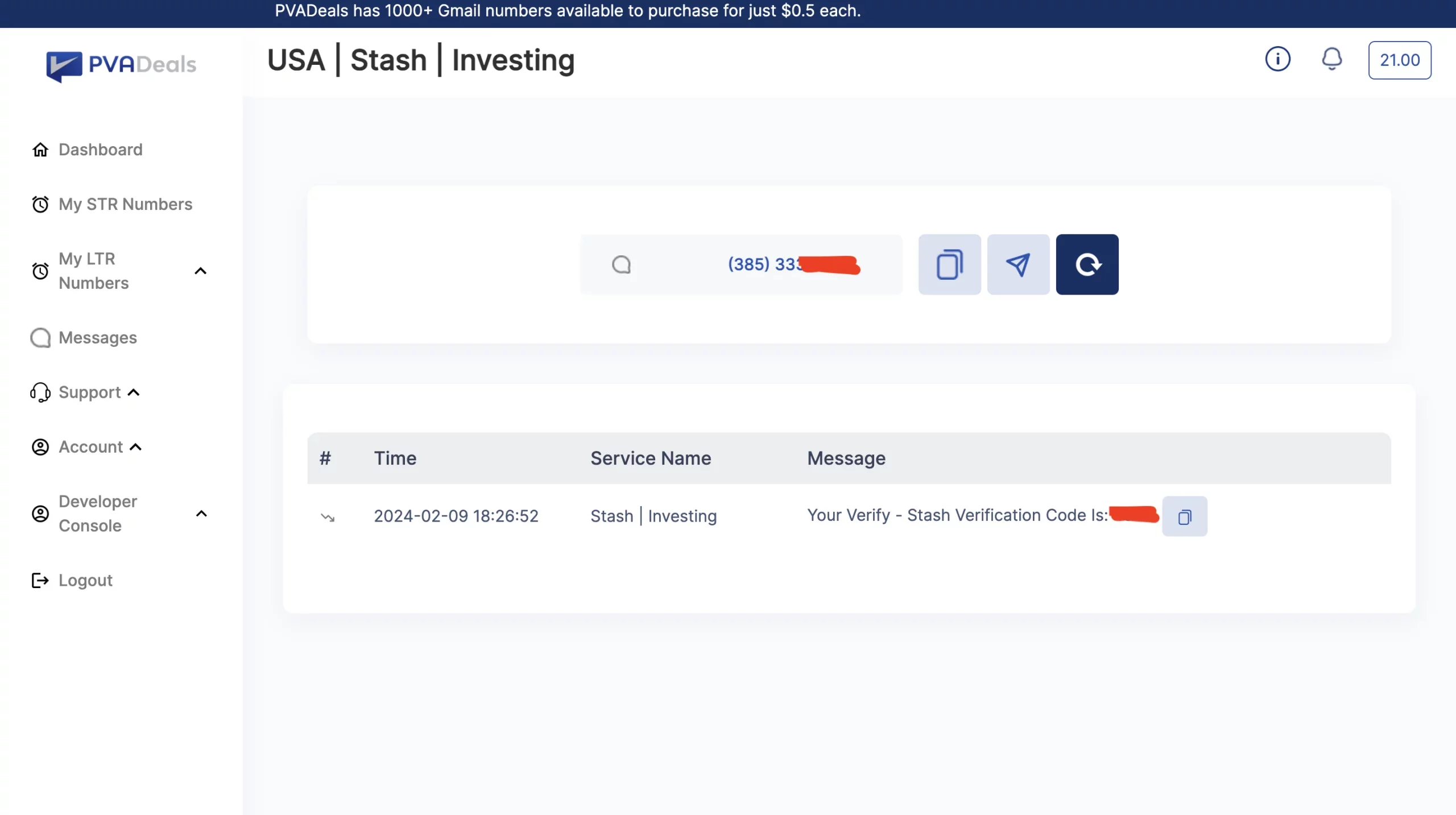Click the Logout exit icon
1456x815 pixels.
(x=40, y=580)
